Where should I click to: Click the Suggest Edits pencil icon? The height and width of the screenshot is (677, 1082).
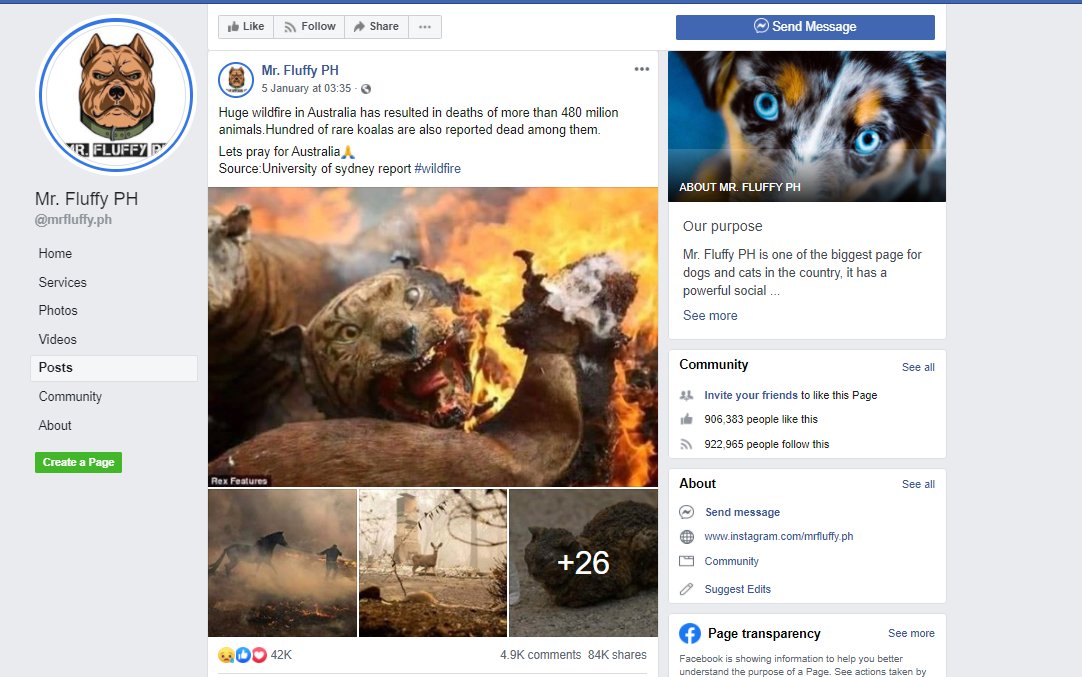tap(687, 589)
